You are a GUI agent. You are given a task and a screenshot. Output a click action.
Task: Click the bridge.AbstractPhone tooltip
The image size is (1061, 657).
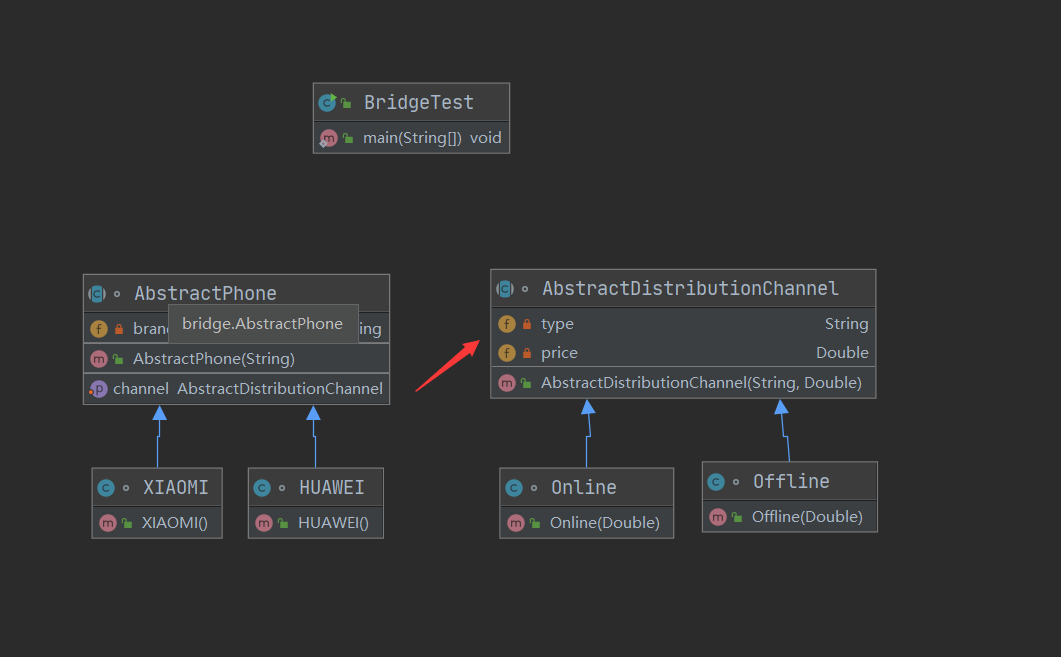[x=263, y=323]
